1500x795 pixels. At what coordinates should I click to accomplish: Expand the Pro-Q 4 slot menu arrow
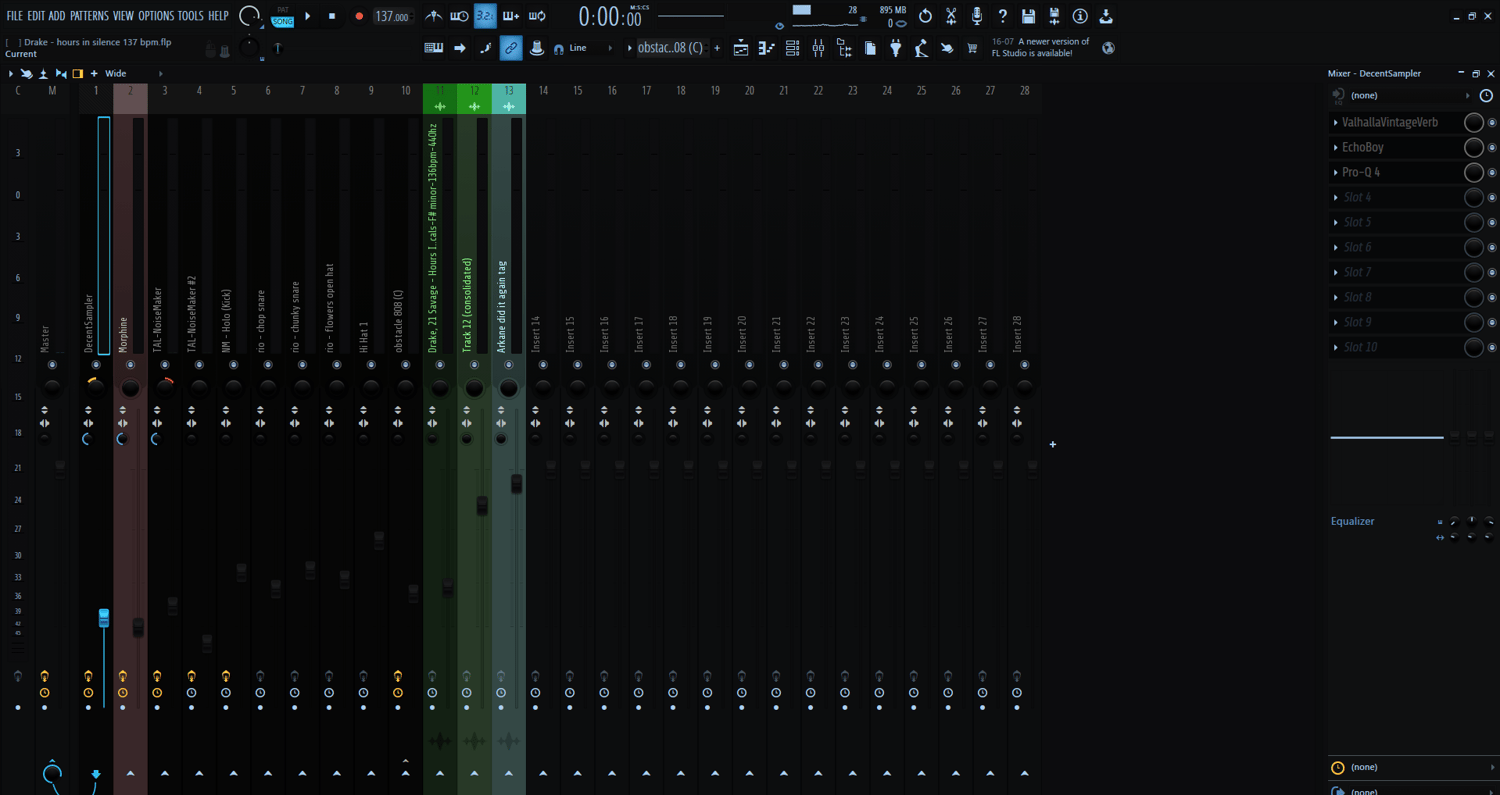pos(1336,172)
